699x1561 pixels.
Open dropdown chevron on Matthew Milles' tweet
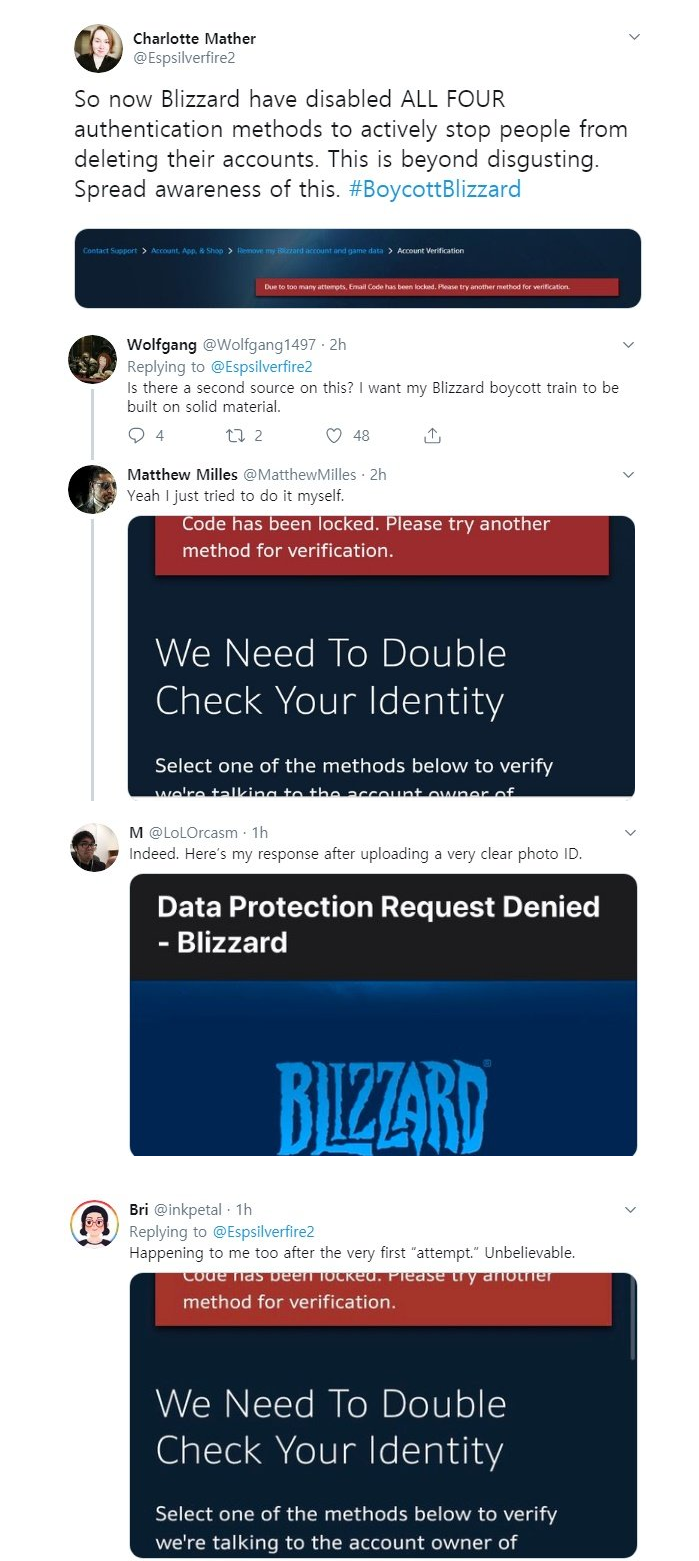(628, 475)
